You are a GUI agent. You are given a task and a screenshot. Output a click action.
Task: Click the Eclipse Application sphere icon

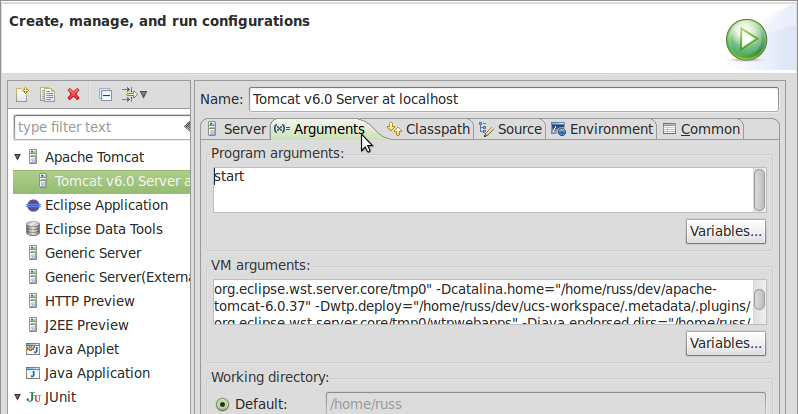pos(33,205)
